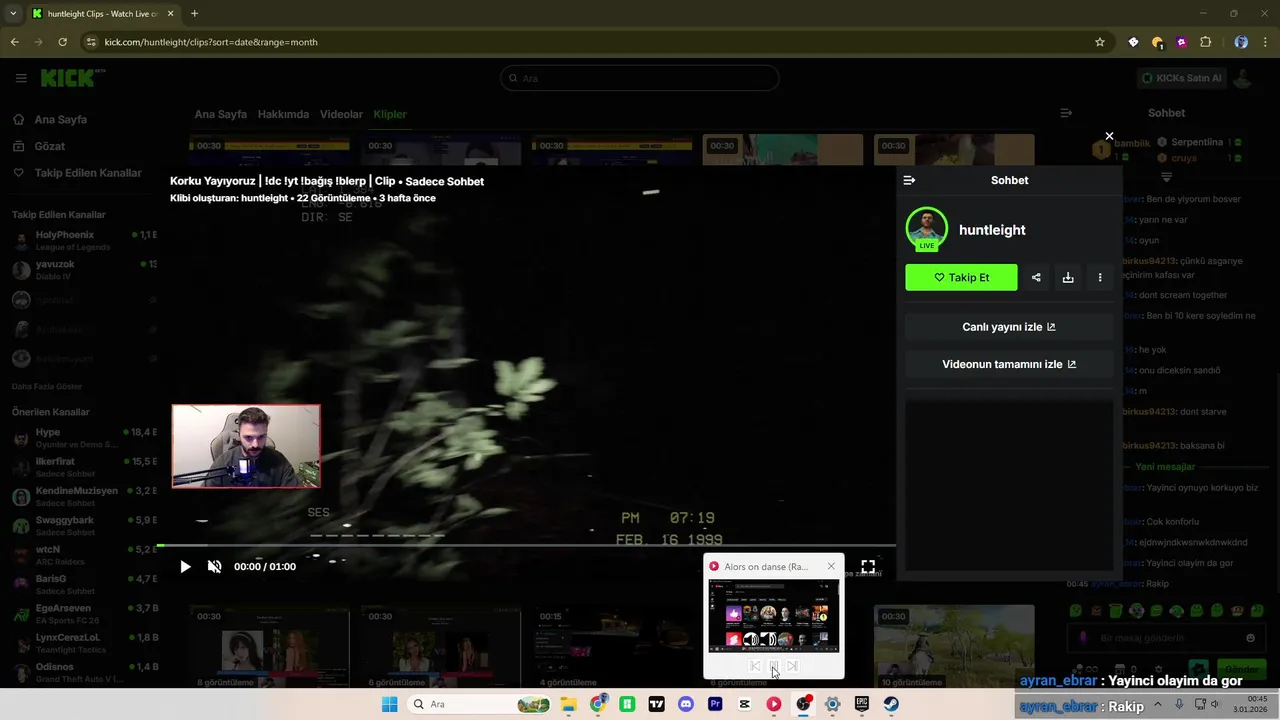Open Epic Games Launcher from taskbar

[x=862, y=704]
